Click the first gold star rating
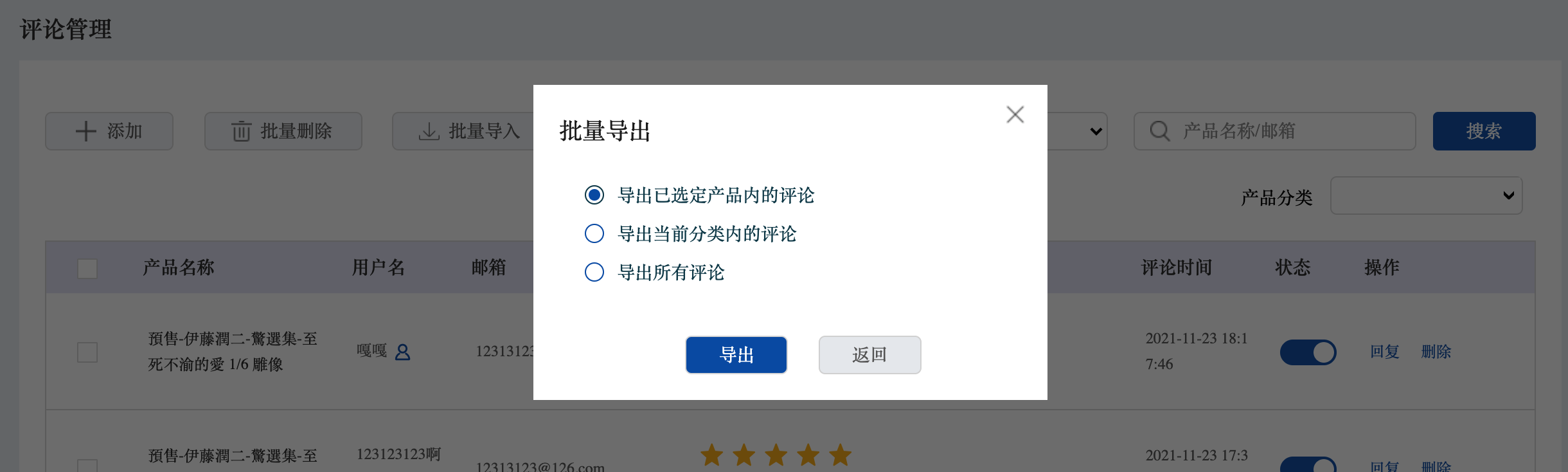This screenshot has height=472, width=1568. click(x=711, y=455)
